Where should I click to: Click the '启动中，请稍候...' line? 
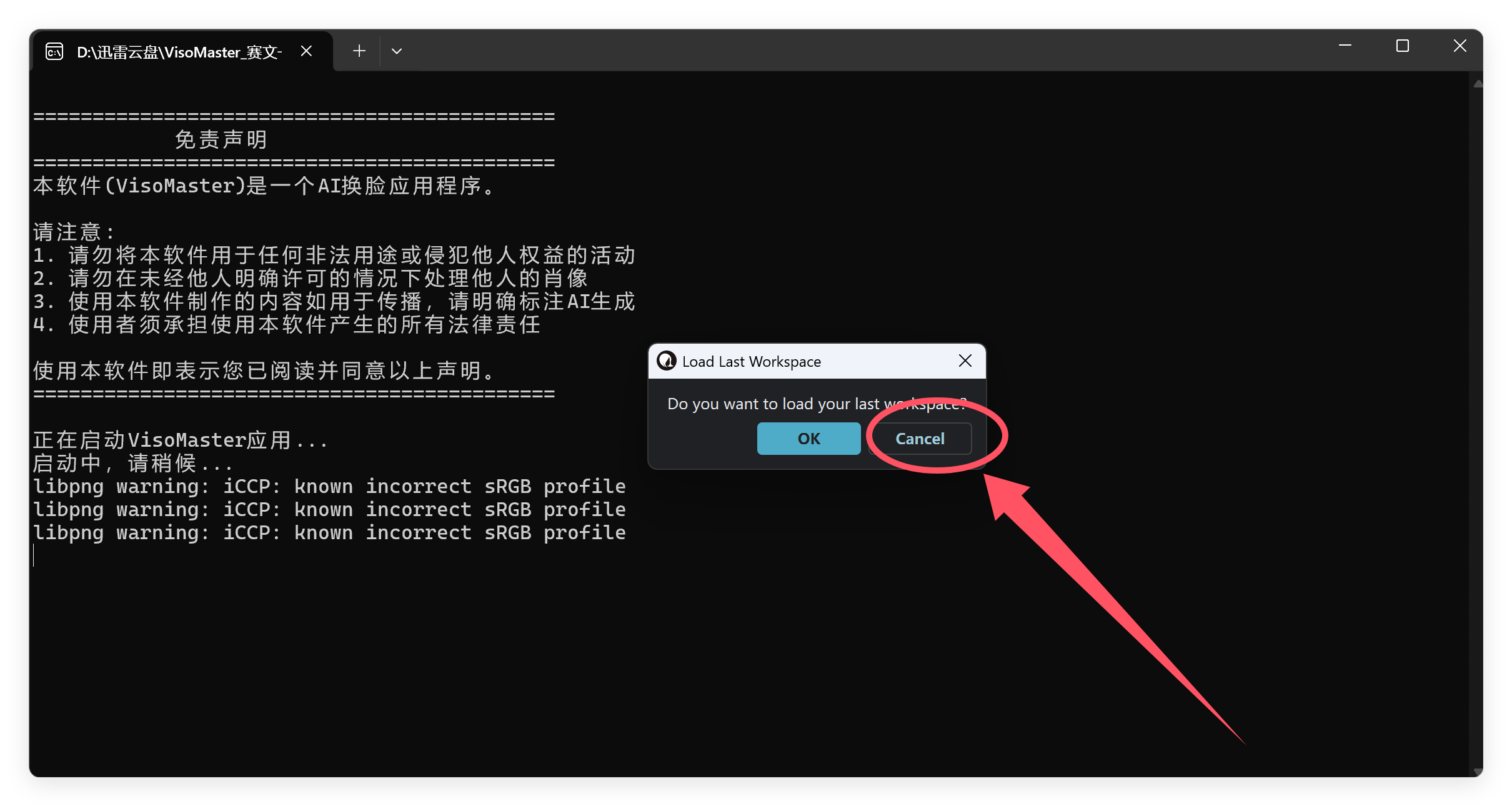[132, 463]
